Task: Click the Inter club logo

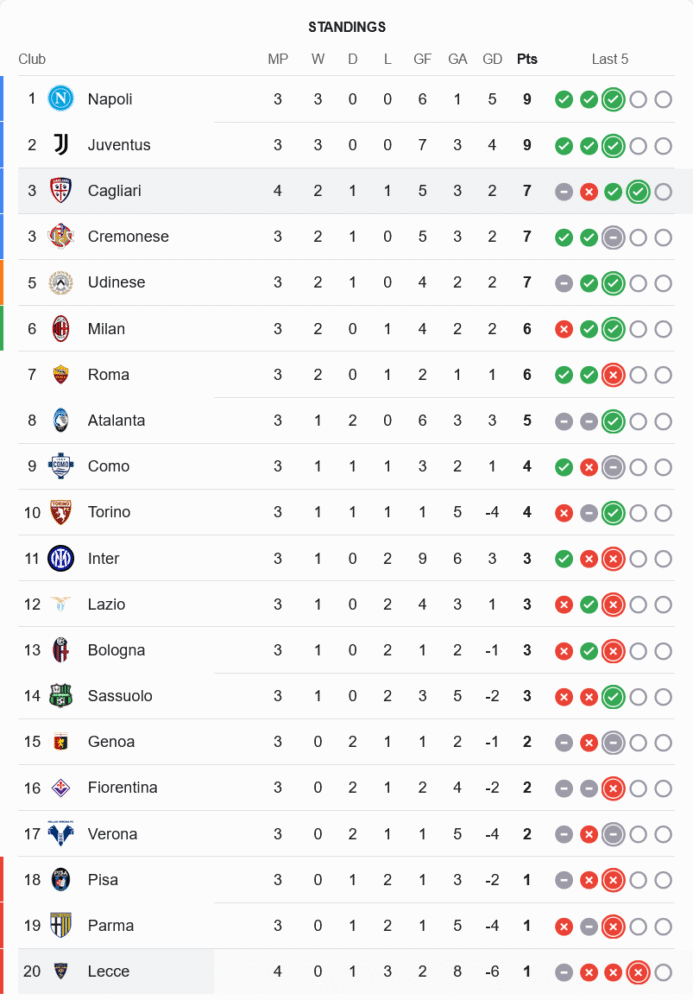Action: pyautogui.click(x=61, y=558)
